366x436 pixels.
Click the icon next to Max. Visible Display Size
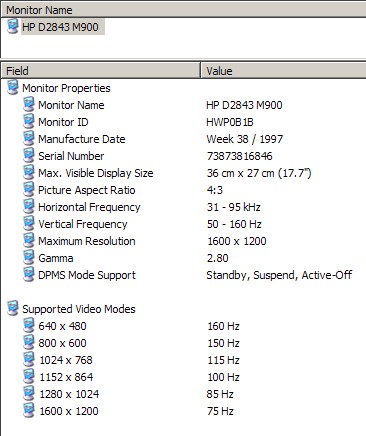(x=29, y=172)
